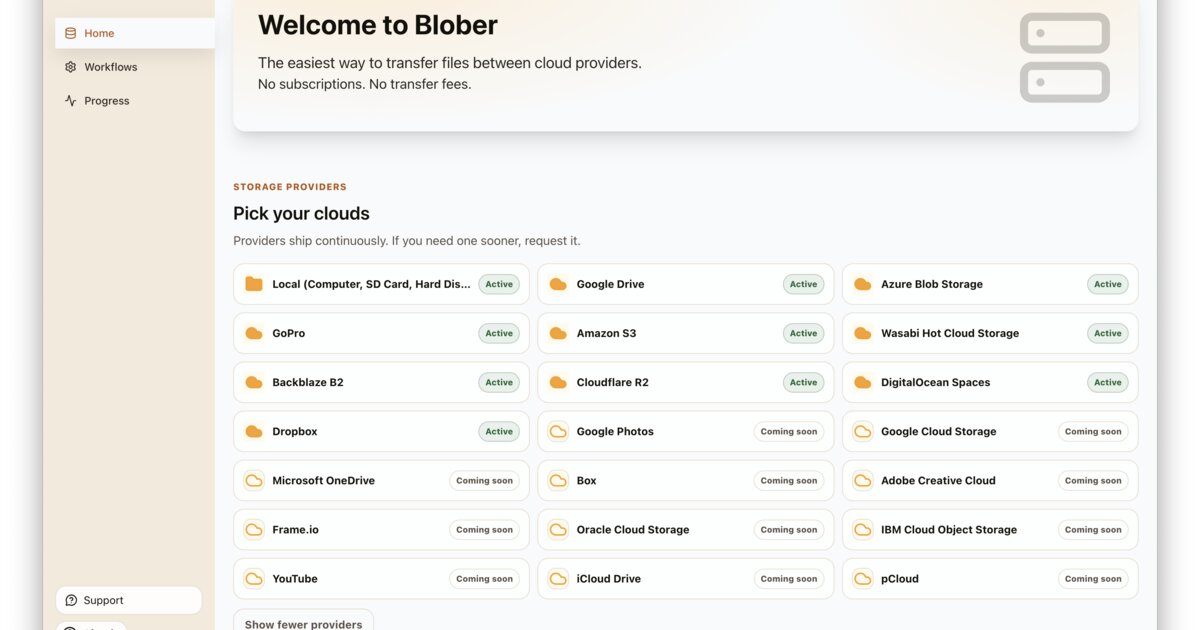
Task: Click the pCloud outline cloud icon
Action: (862, 578)
